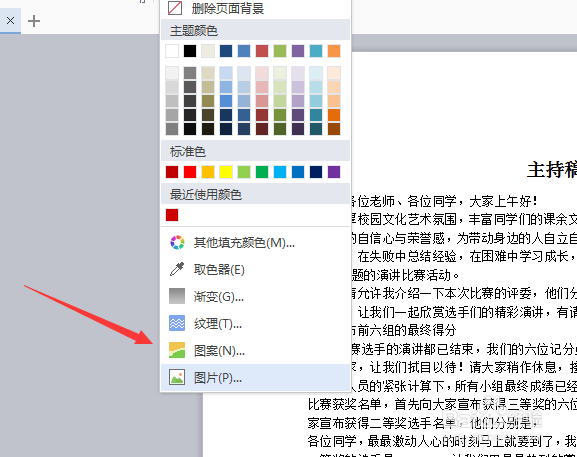Pick the eyedropper color picker icon
This screenshot has width=577, height=457.
coord(177,269)
